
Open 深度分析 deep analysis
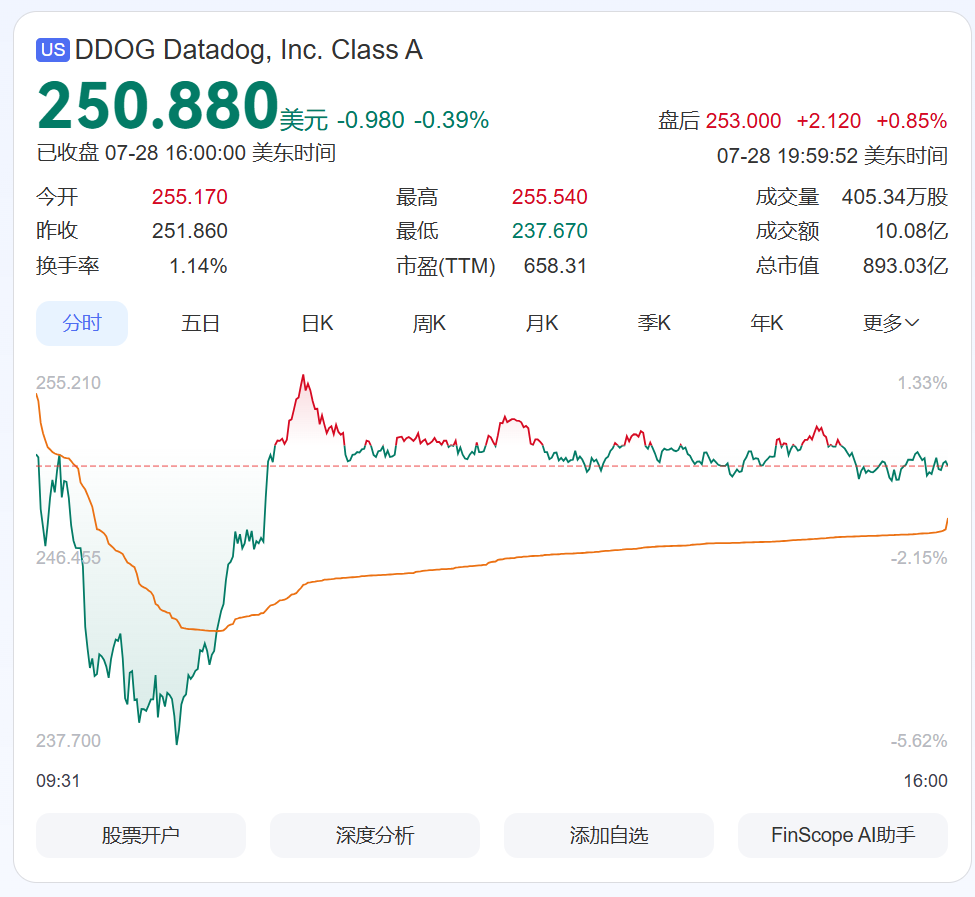[x=375, y=835]
